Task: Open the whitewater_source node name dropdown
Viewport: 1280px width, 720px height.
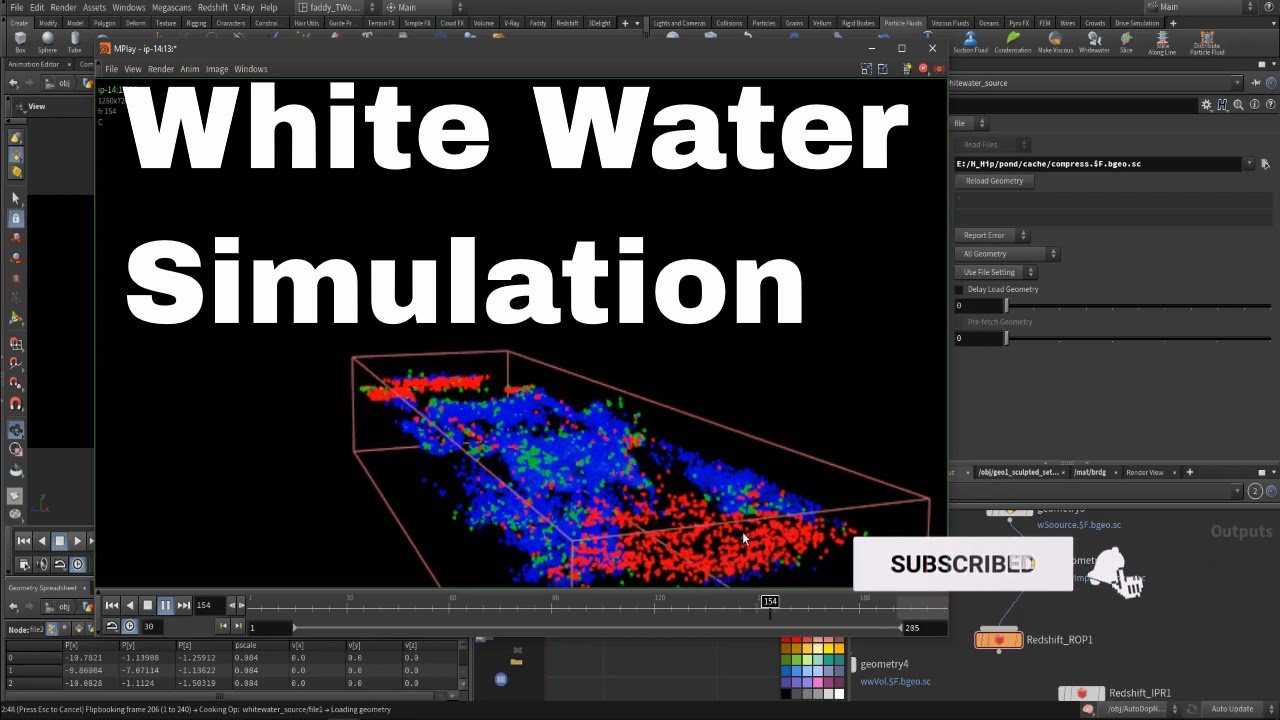Action: [1238, 83]
